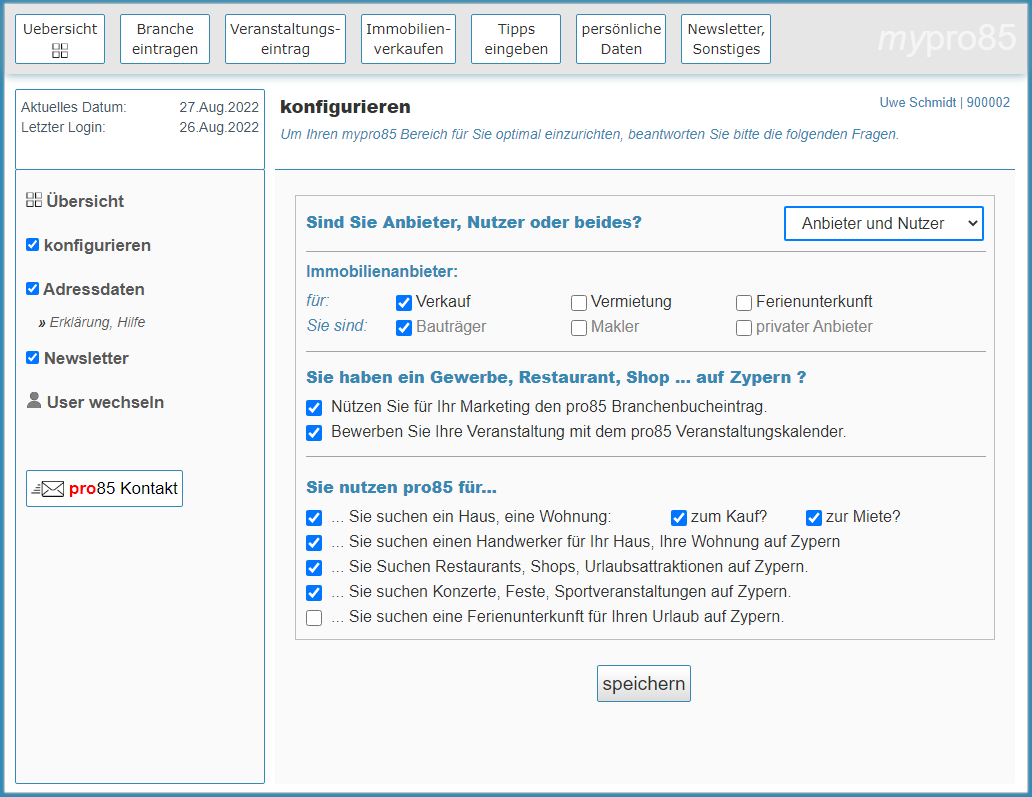Select Newsletter in the left sidebar
1032x797 pixels.
click(x=86, y=358)
